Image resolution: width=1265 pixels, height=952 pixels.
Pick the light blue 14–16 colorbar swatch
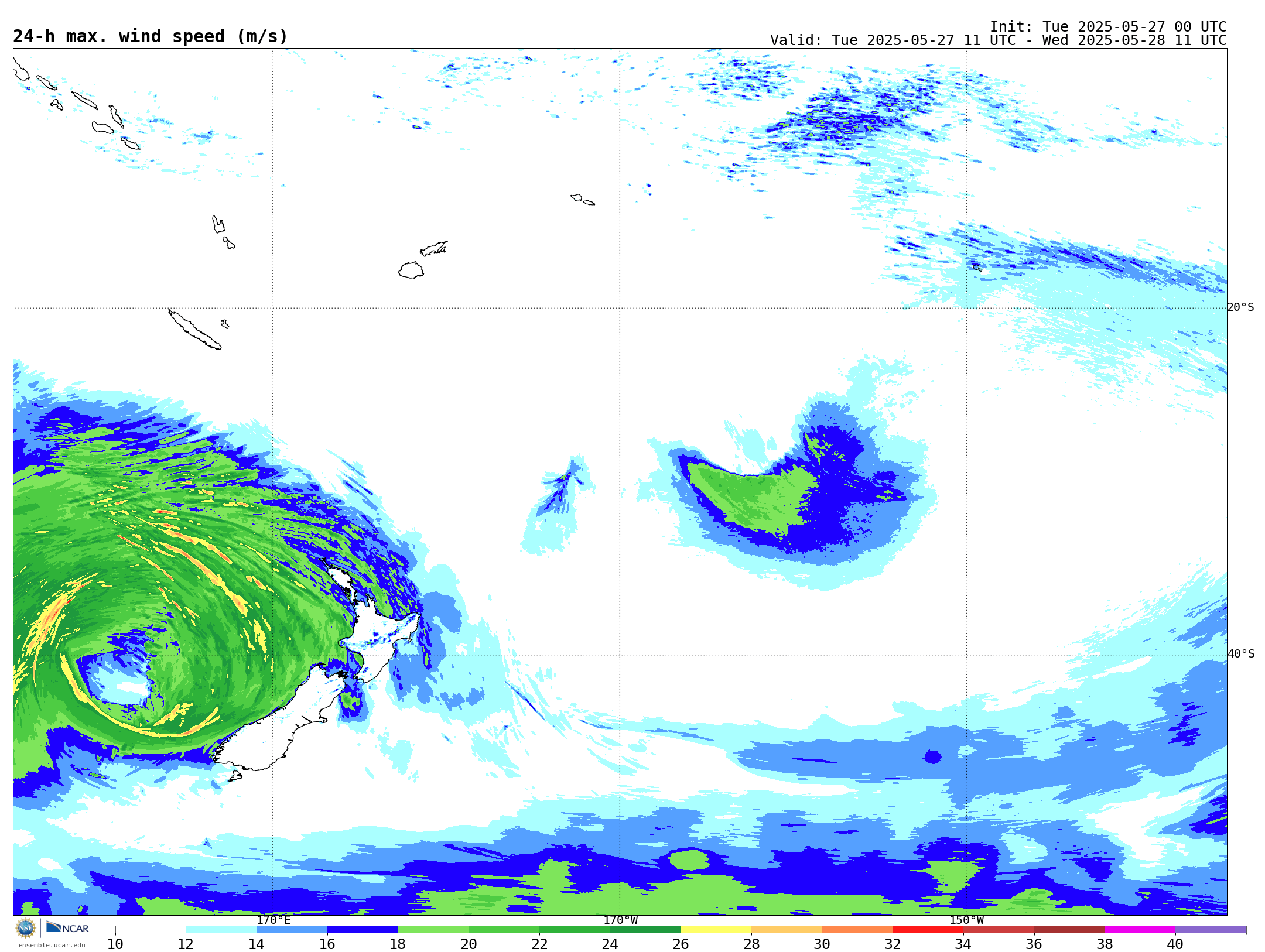tap(292, 930)
